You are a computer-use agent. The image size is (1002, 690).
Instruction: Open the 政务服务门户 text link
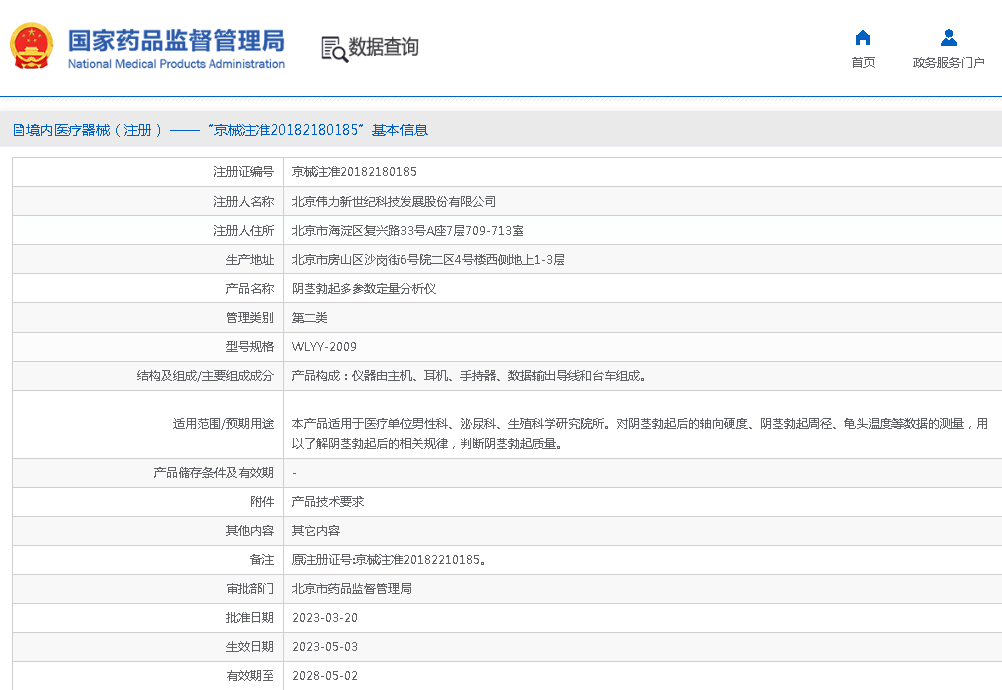[948, 63]
